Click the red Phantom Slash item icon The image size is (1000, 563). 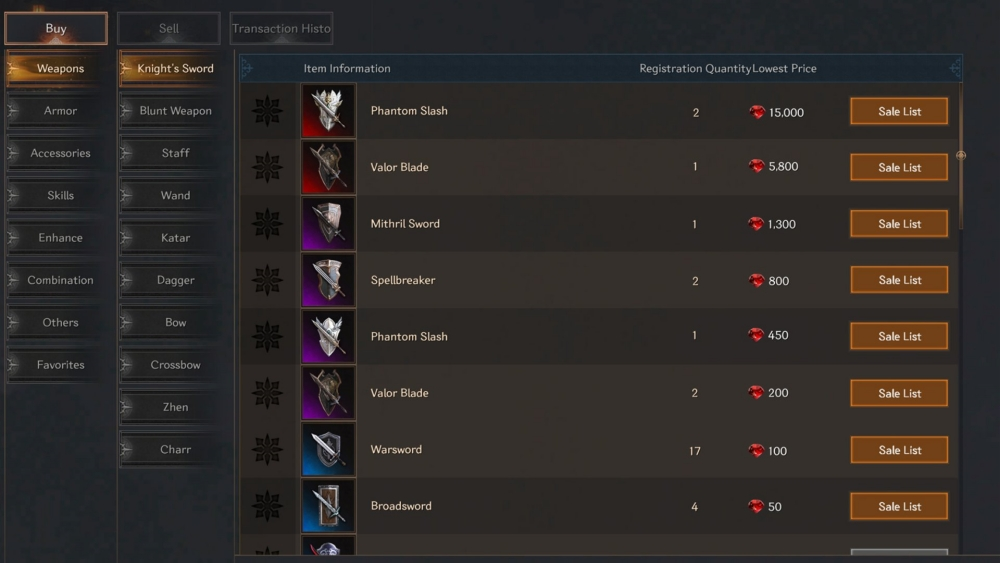[x=328, y=111]
